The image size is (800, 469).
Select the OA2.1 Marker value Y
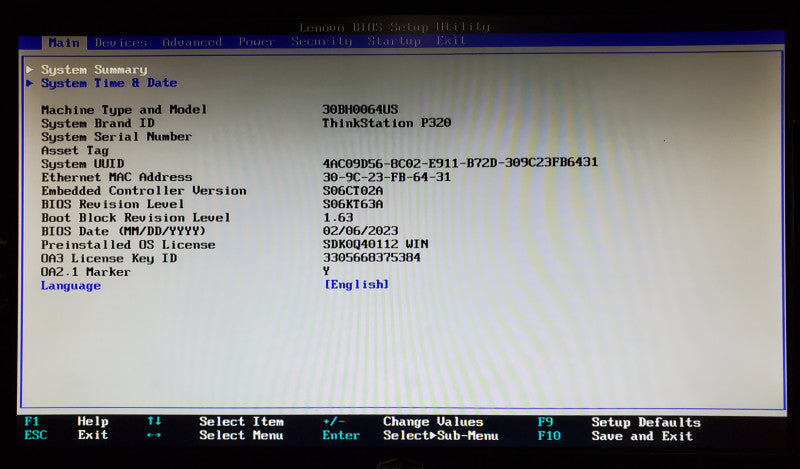(326, 271)
